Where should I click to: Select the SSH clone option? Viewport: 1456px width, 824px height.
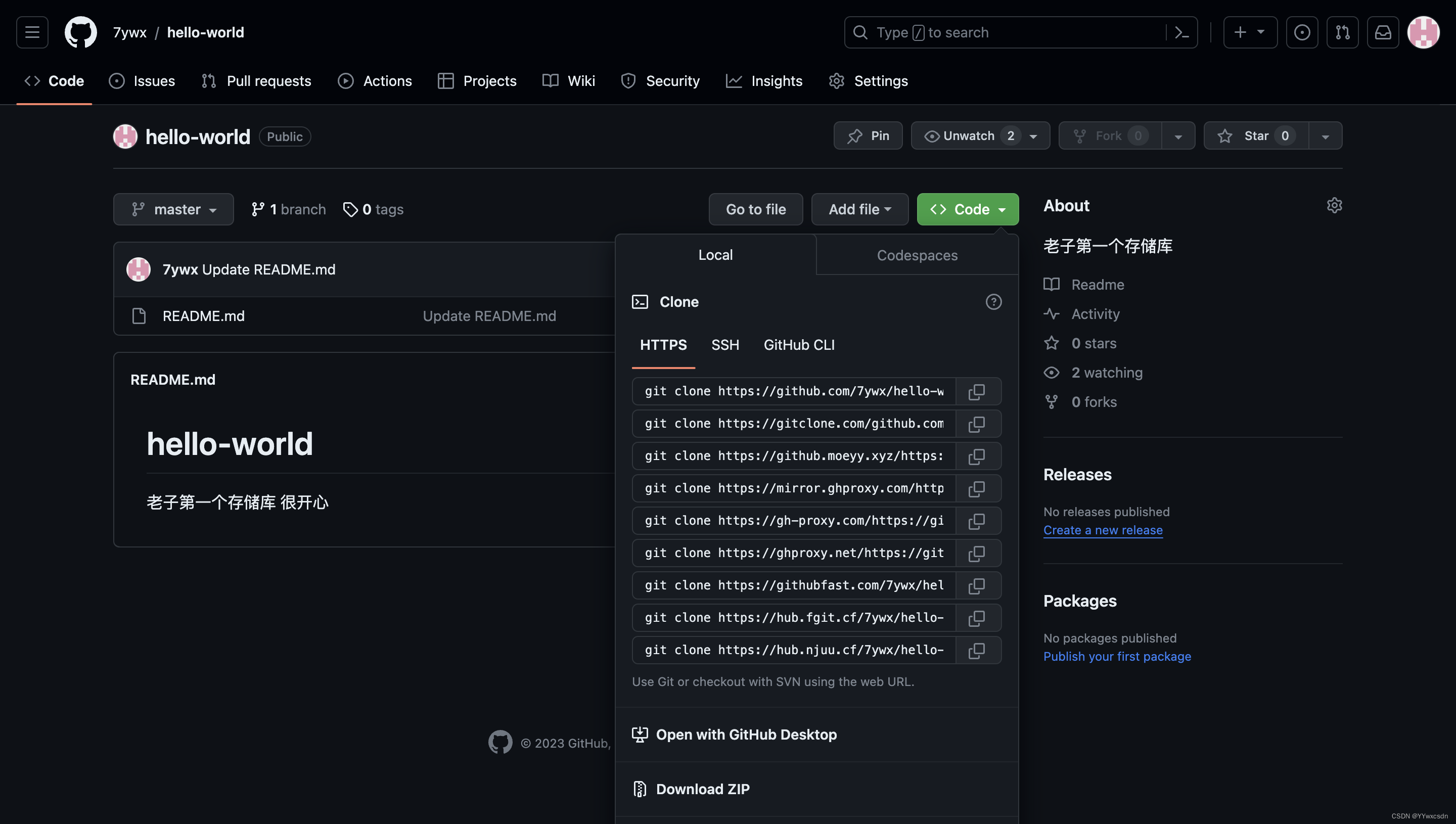tap(725, 345)
